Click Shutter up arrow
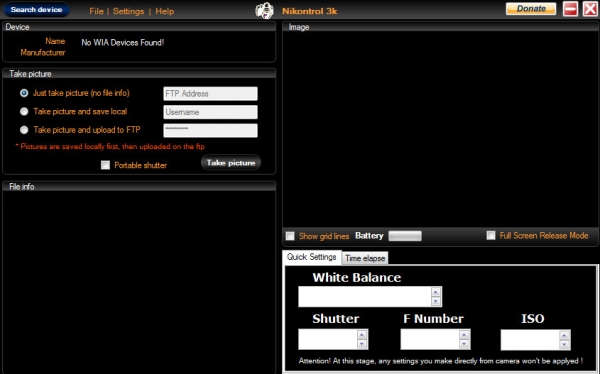The width and height of the screenshot is (600, 374). pyautogui.click(x=362, y=335)
